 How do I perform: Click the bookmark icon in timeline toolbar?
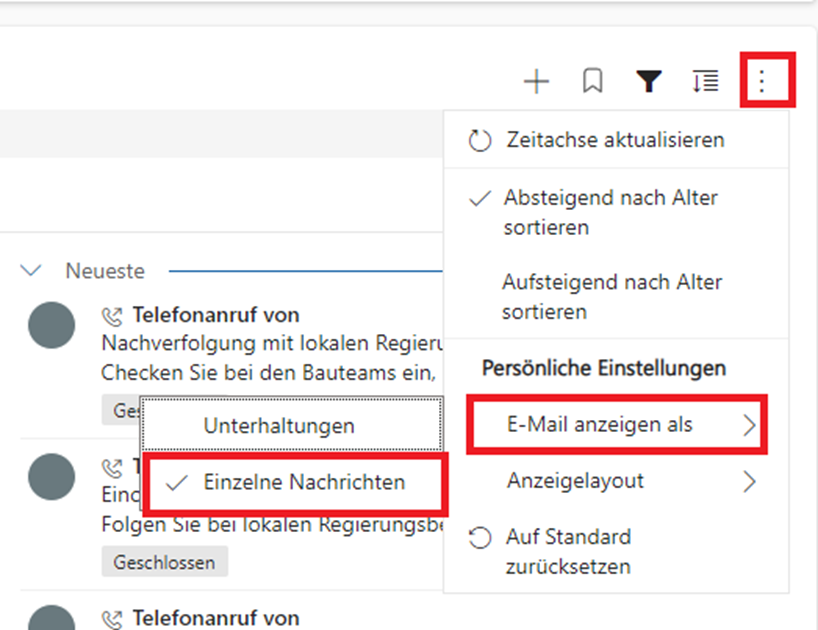click(592, 82)
